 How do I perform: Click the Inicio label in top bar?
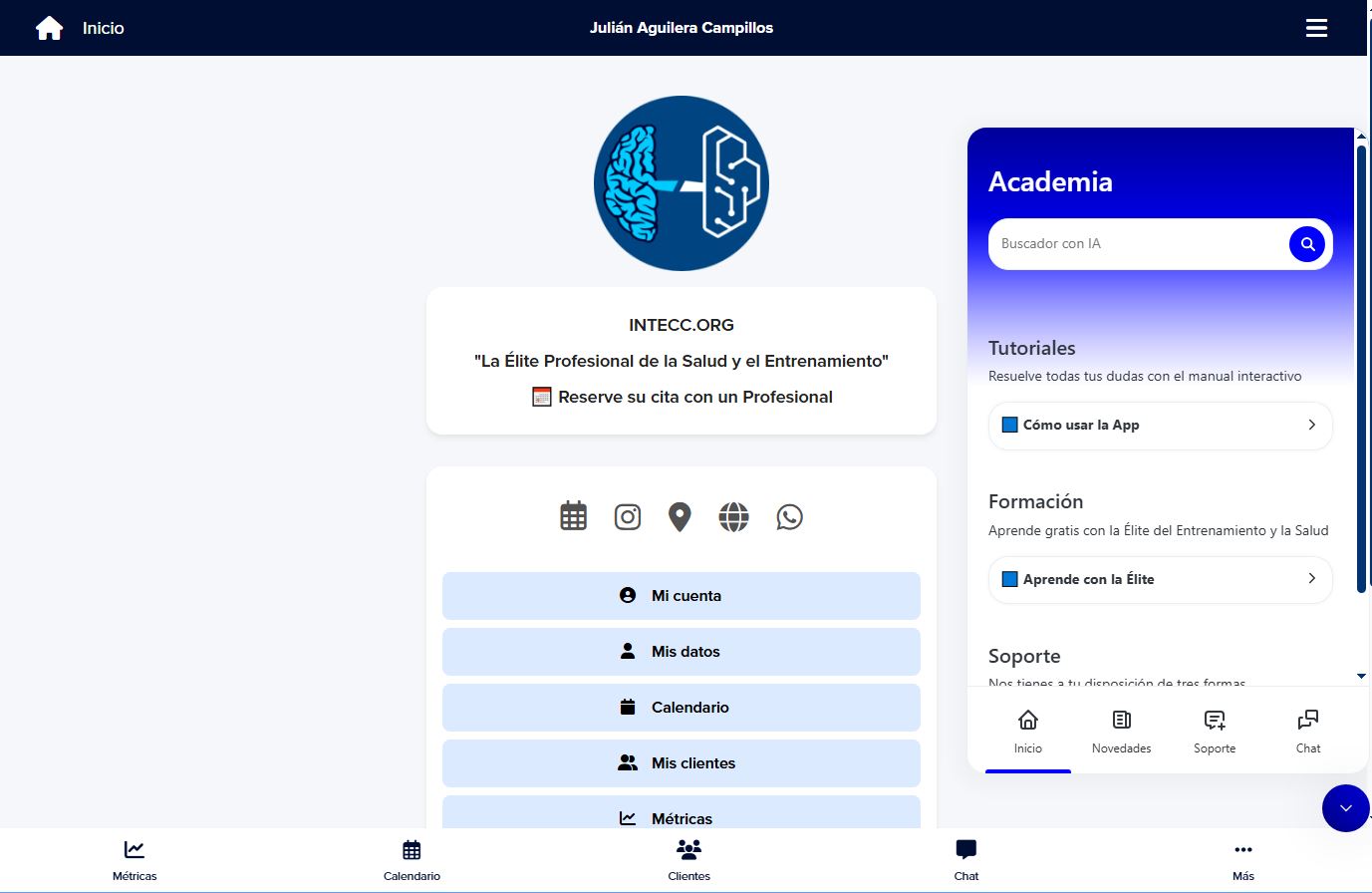click(x=104, y=28)
